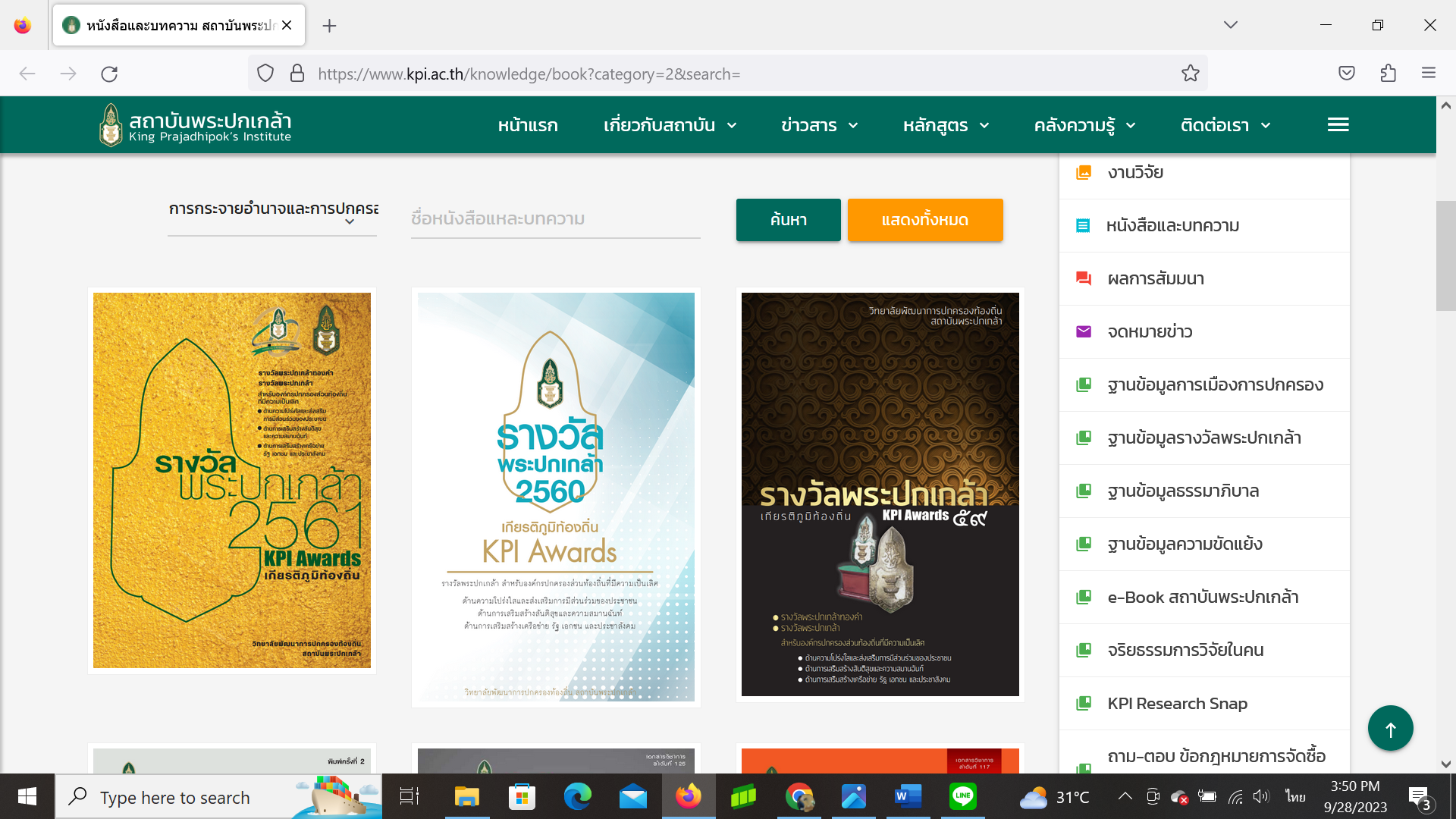Open Microsoft Edge from taskbar
The width and height of the screenshot is (1456, 819).
[577, 797]
